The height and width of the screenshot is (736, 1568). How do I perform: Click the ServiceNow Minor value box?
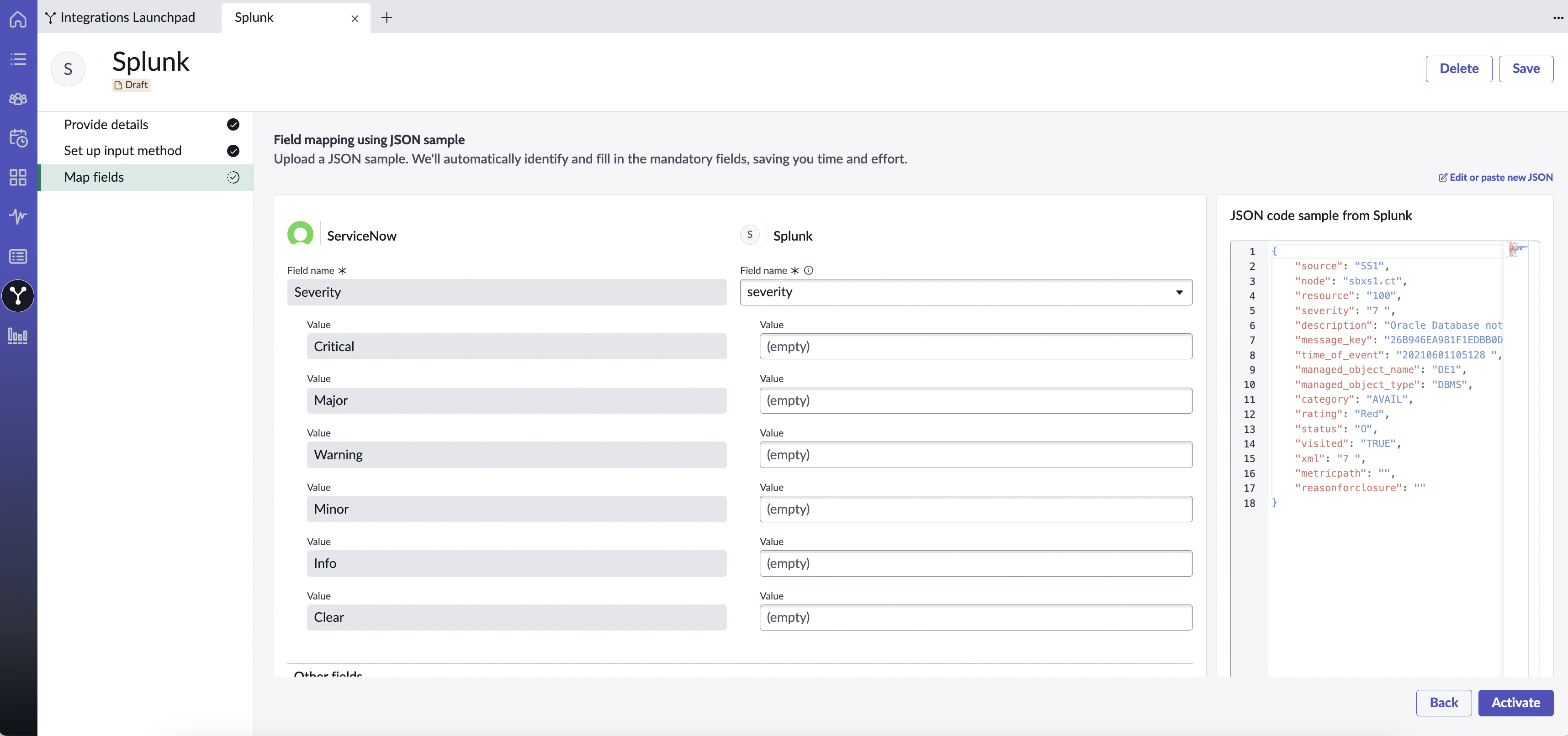tap(516, 509)
